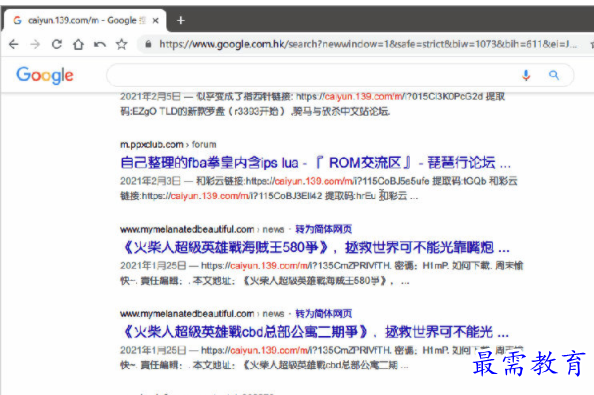Close the caiyun.139.com Google tab
Screen dimensions: 594x395
click(x=155, y=20)
